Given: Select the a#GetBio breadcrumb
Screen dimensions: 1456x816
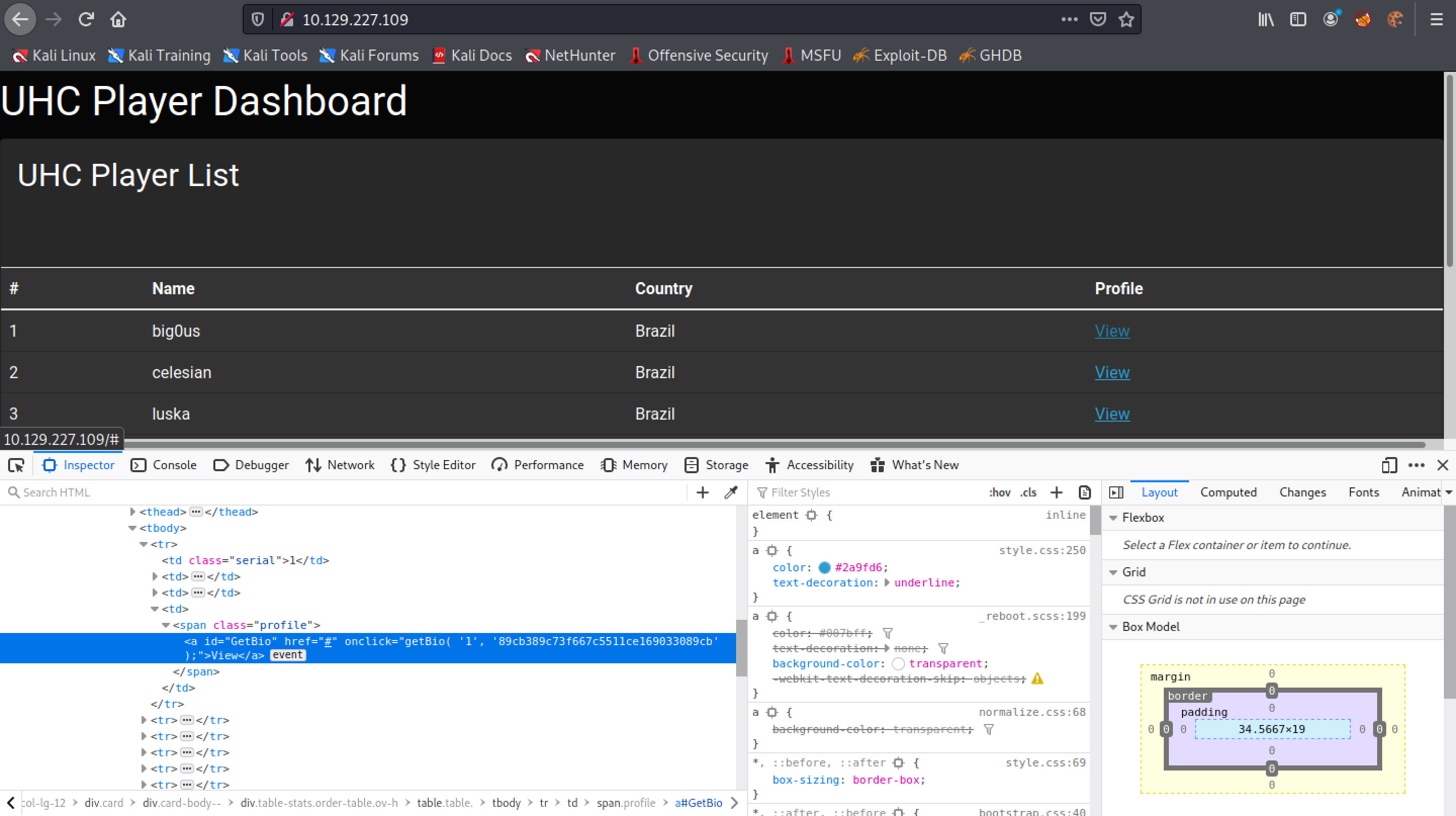Looking at the screenshot, I should click(x=698, y=803).
